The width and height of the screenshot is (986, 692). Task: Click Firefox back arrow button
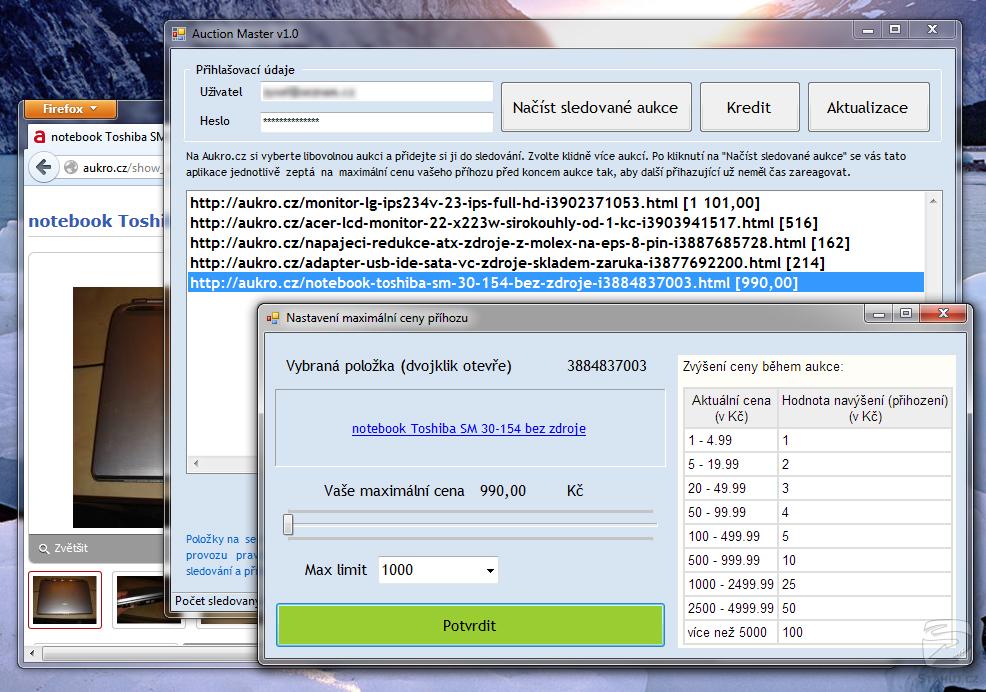44,167
